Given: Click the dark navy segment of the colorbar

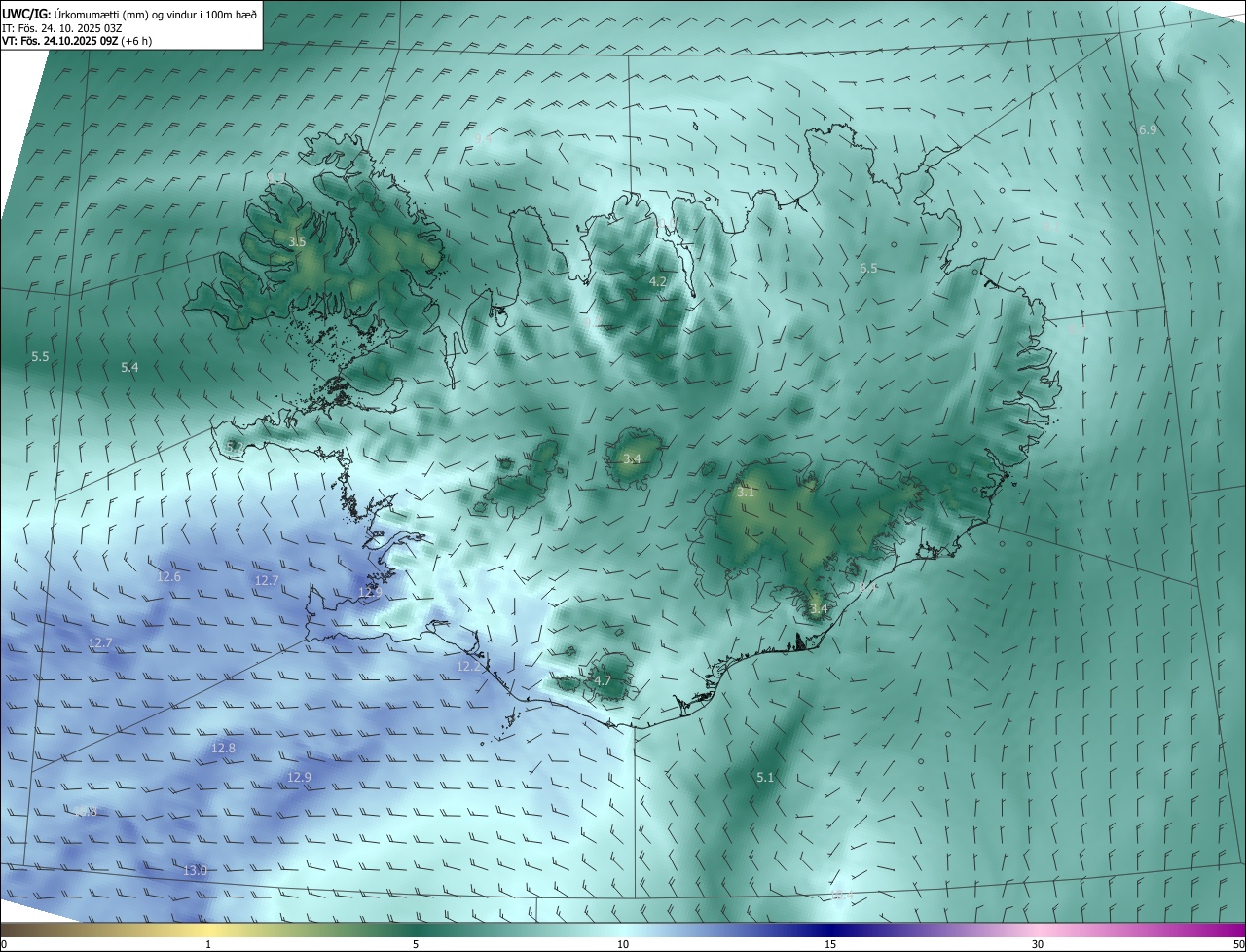Looking at the screenshot, I should (830, 930).
